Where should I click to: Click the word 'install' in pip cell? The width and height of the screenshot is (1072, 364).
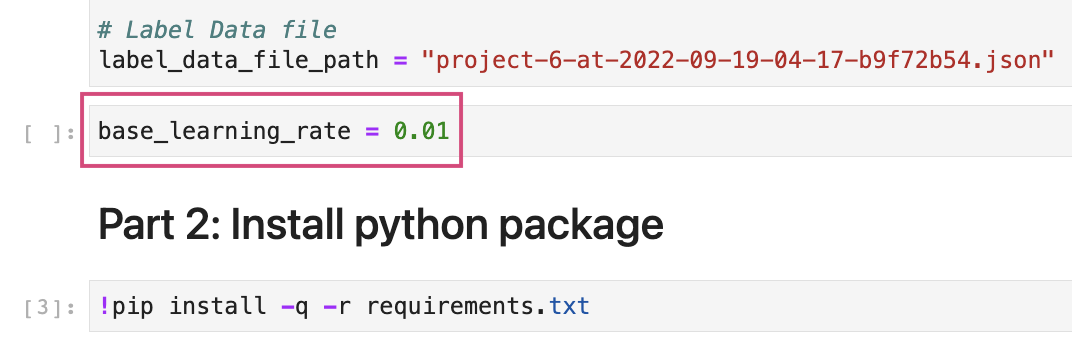point(217,305)
